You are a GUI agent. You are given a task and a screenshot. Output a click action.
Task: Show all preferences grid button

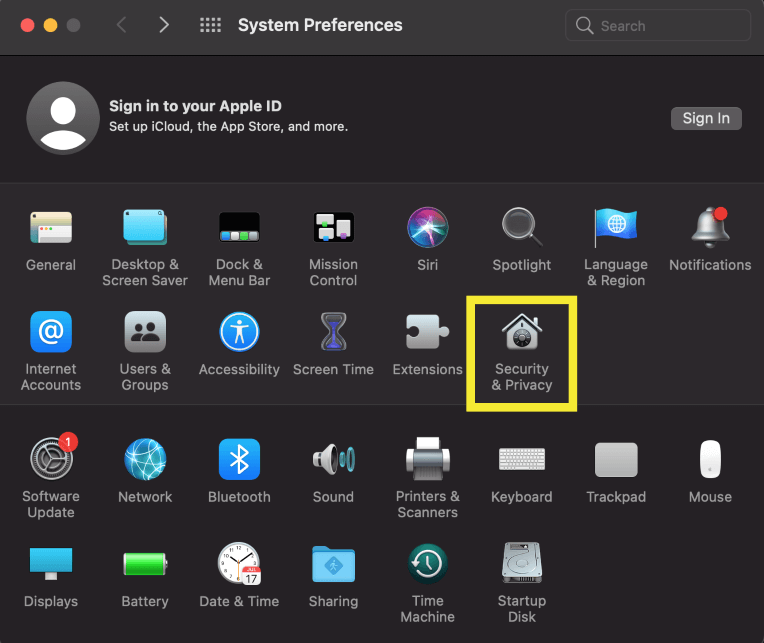(x=210, y=24)
